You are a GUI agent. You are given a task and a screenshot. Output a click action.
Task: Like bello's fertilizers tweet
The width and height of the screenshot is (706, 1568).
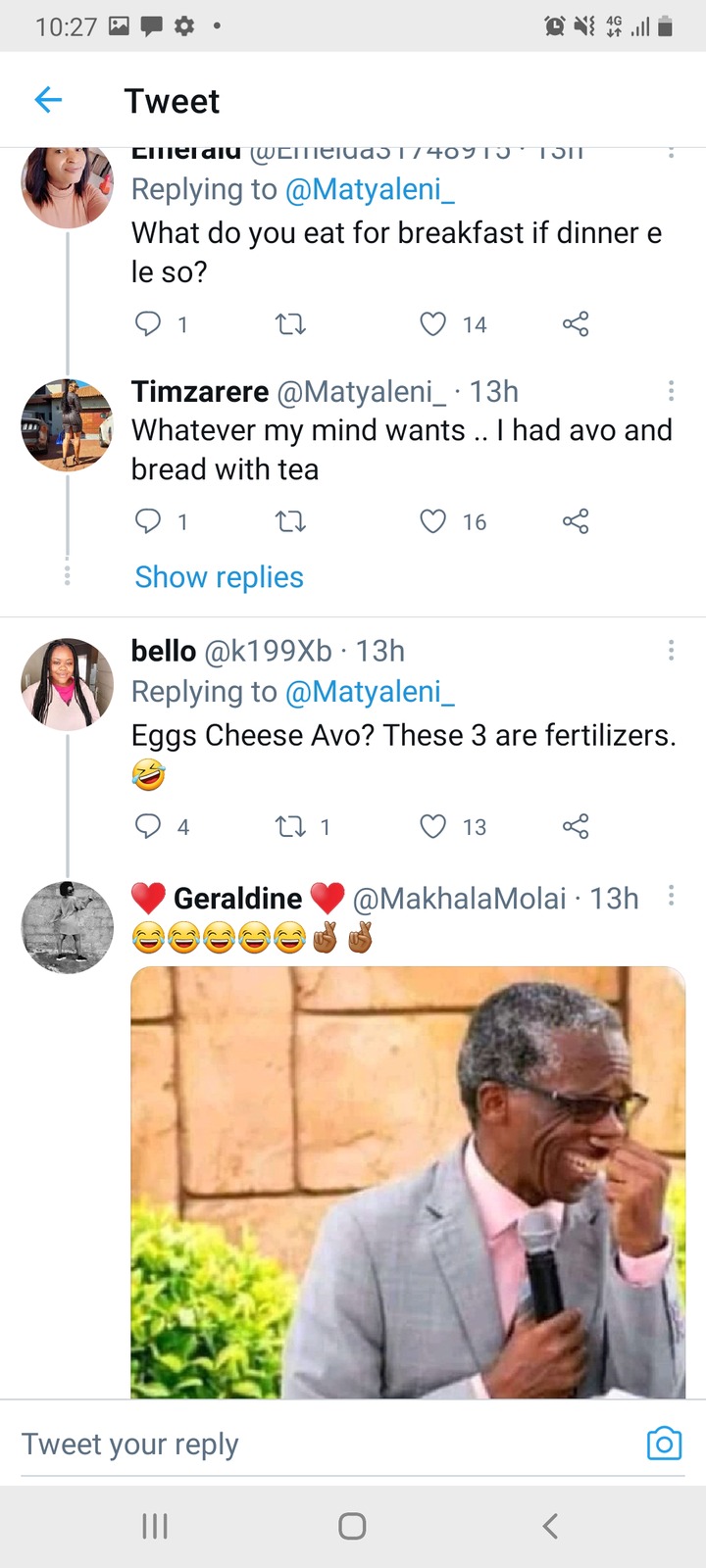(432, 826)
